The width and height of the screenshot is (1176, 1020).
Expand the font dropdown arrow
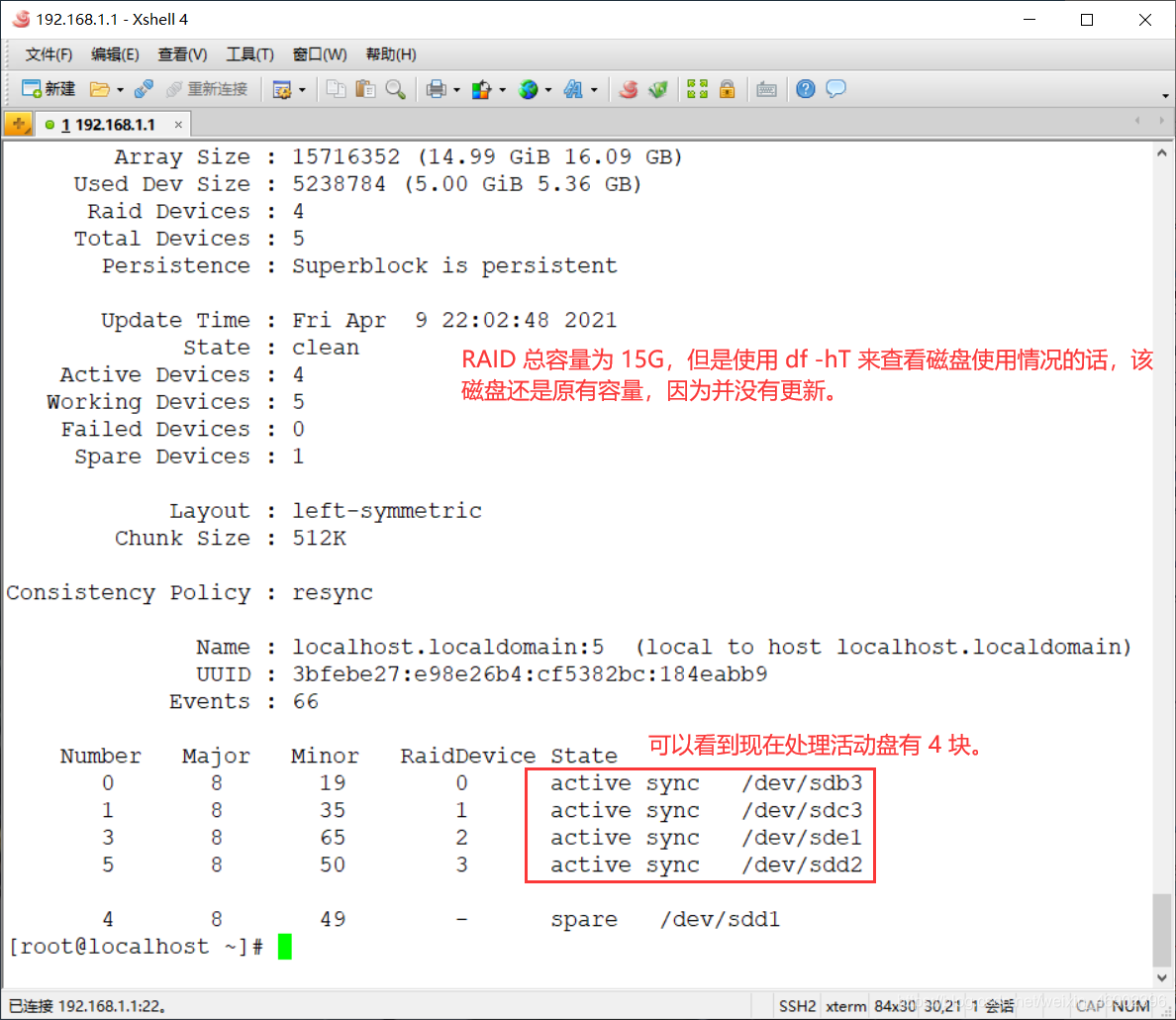point(594,90)
